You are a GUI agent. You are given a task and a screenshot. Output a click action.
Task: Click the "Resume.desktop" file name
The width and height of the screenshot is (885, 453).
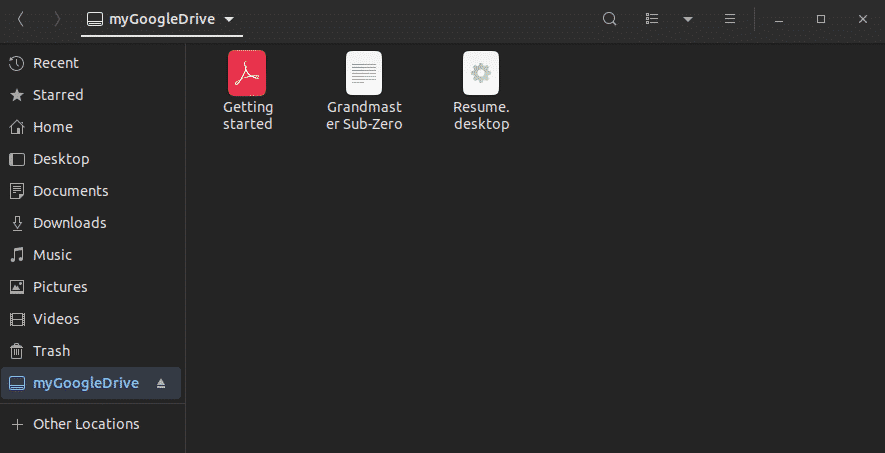click(x=481, y=115)
